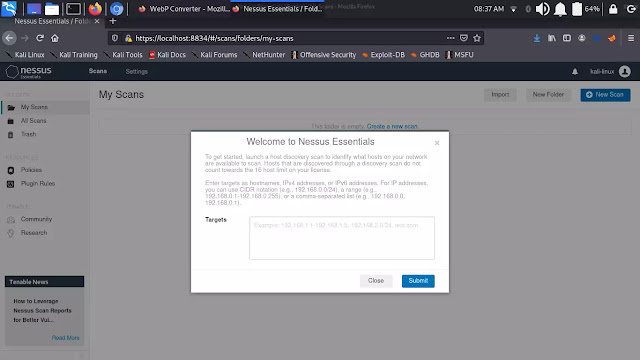This screenshot has width=640, height=360.
Task: Click the Nessus notifications bell icon
Action: click(x=575, y=71)
